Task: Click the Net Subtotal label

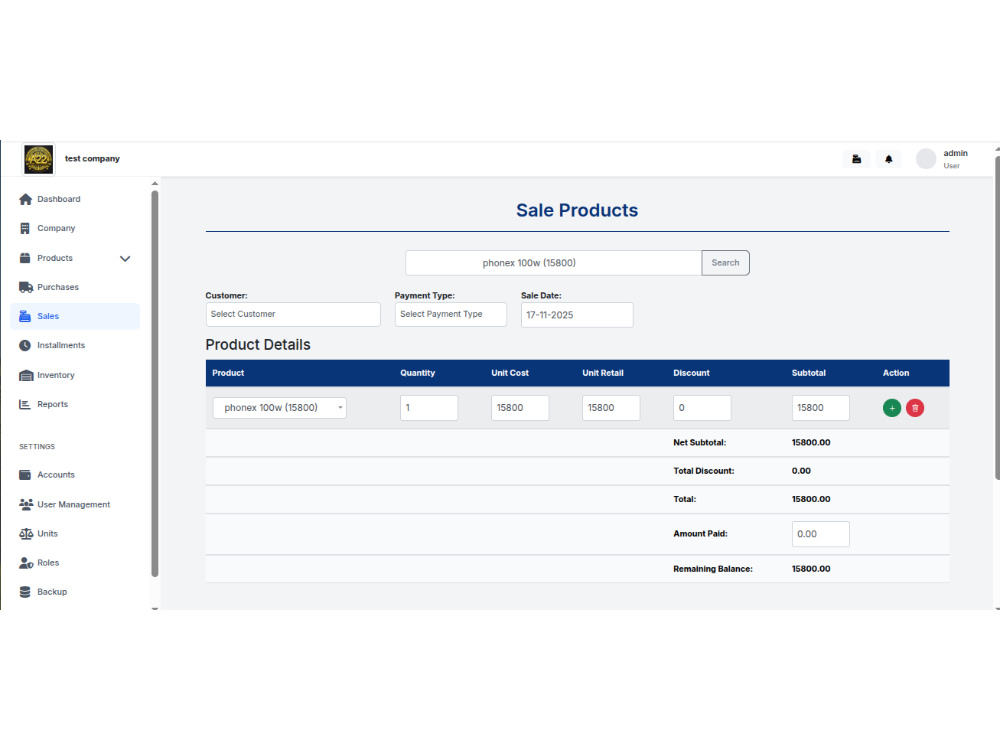Action: coord(699,443)
